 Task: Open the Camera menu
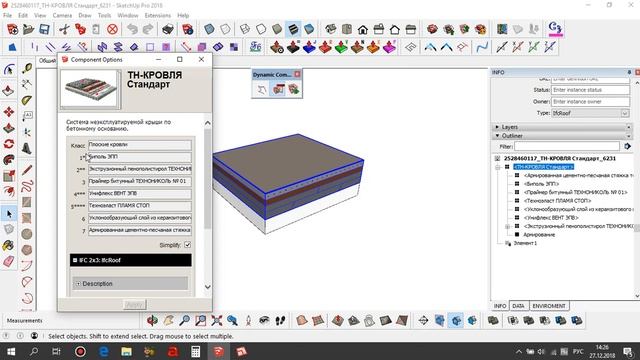(62, 15)
